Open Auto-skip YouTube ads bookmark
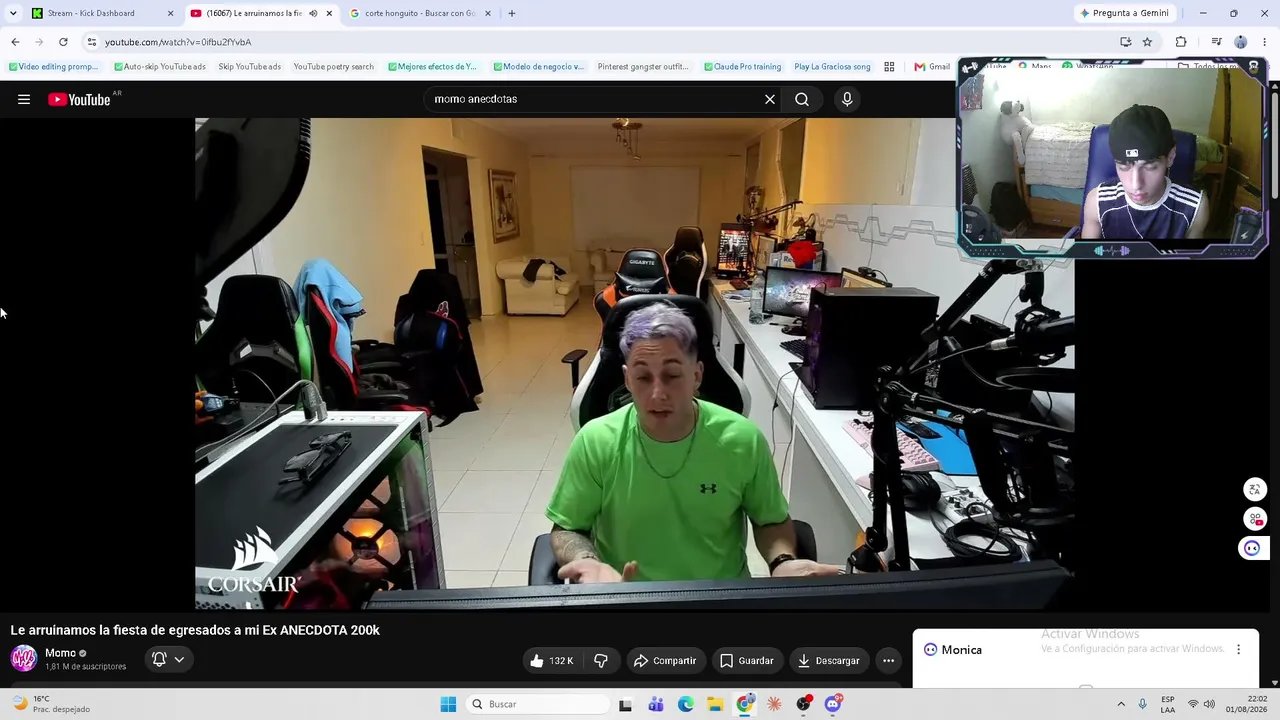1280x720 pixels. tap(160, 67)
